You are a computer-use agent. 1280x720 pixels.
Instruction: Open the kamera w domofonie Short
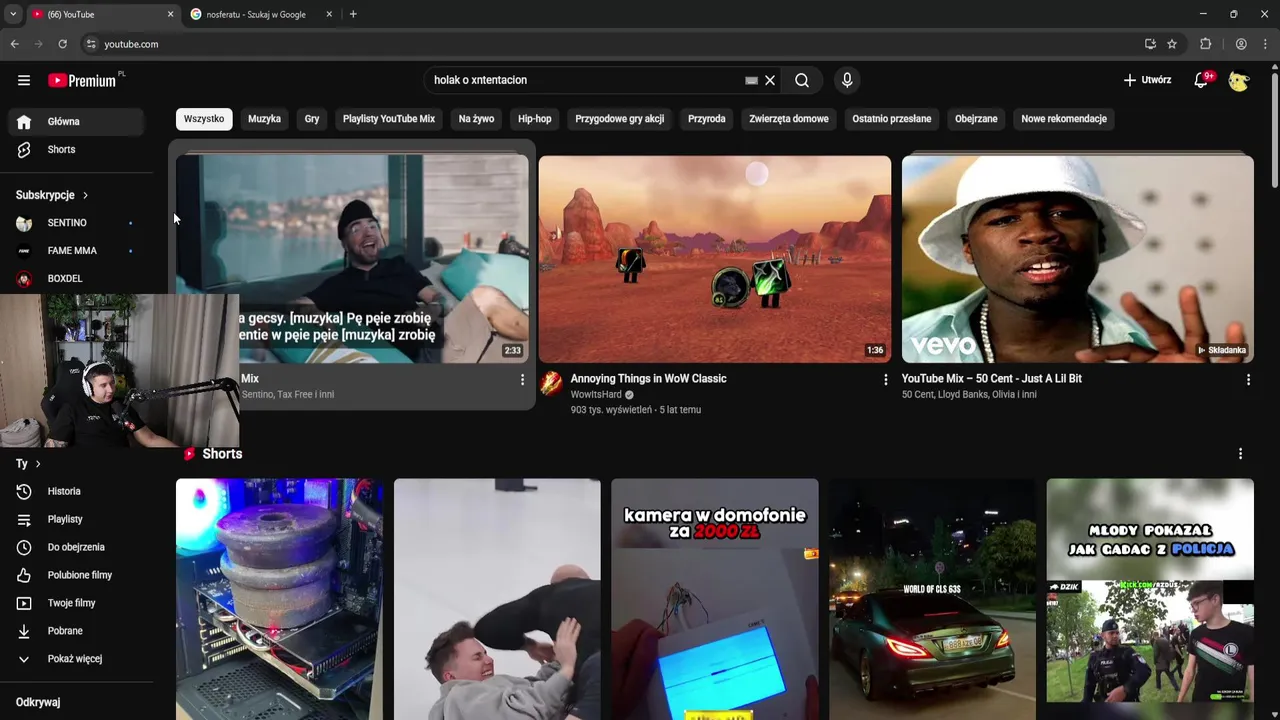715,599
